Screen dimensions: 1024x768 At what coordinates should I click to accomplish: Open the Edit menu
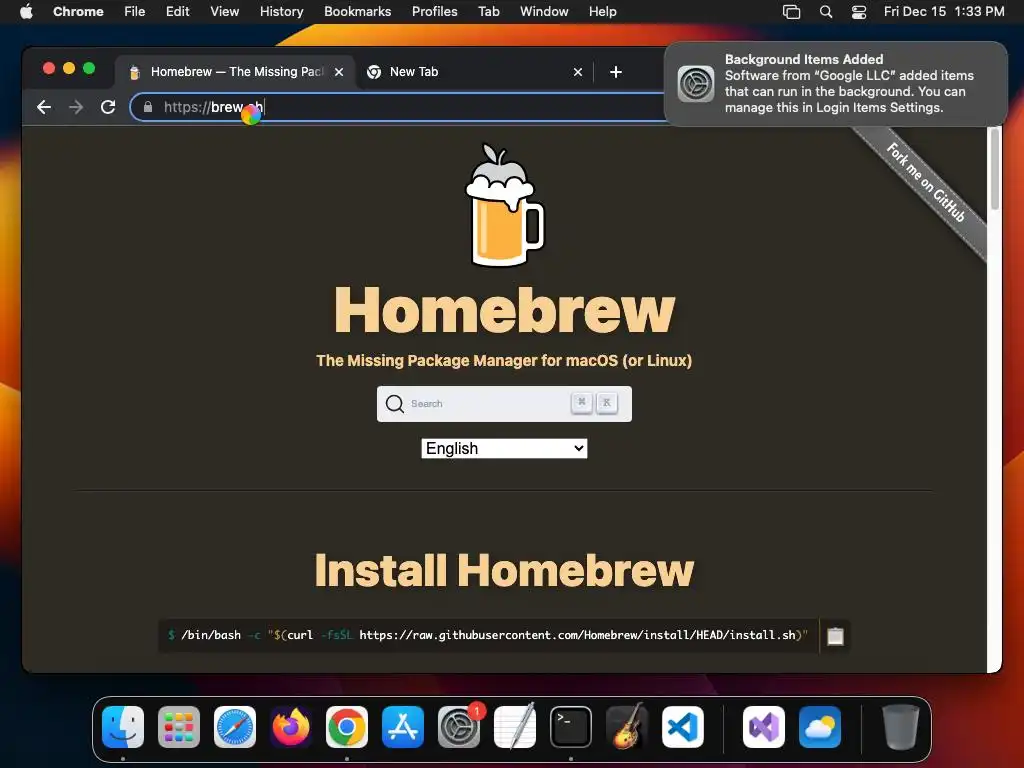(177, 12)
